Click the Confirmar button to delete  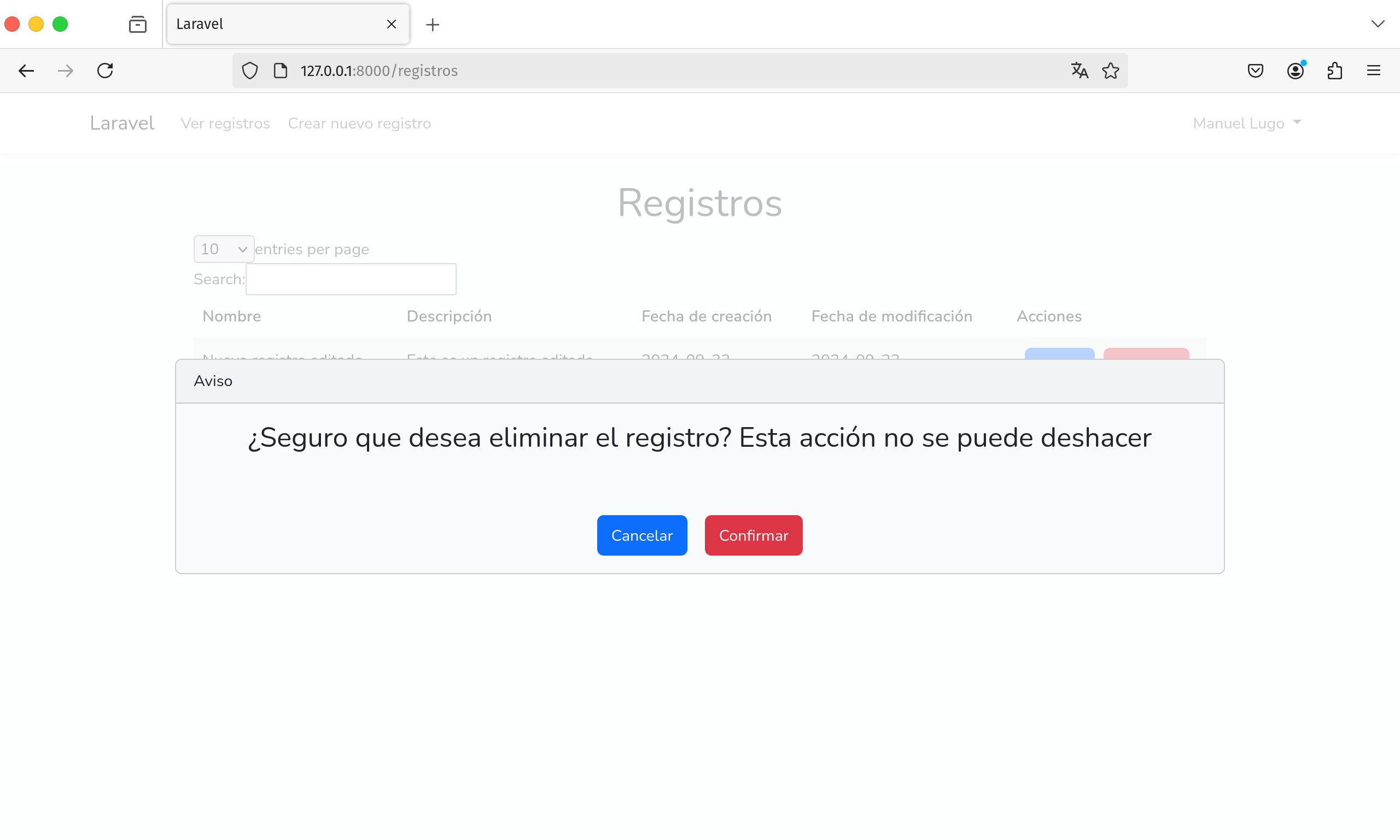753,535
